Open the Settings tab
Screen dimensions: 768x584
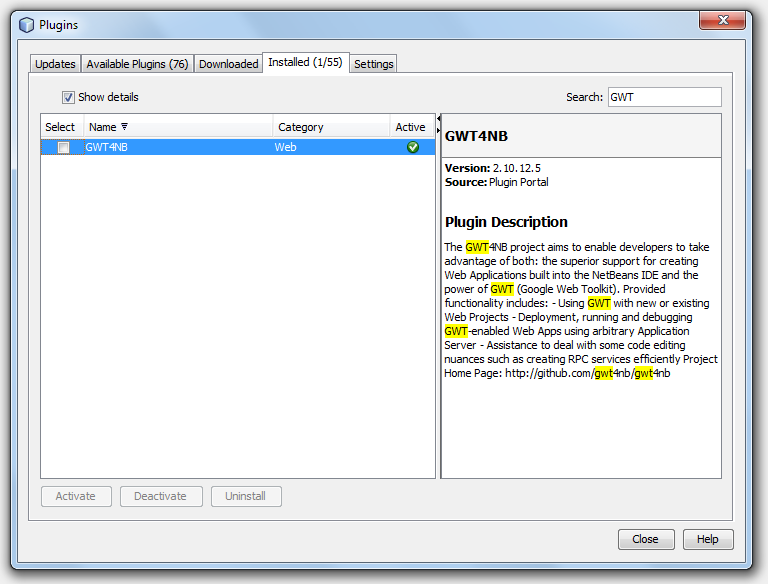[x=373, y=64]
